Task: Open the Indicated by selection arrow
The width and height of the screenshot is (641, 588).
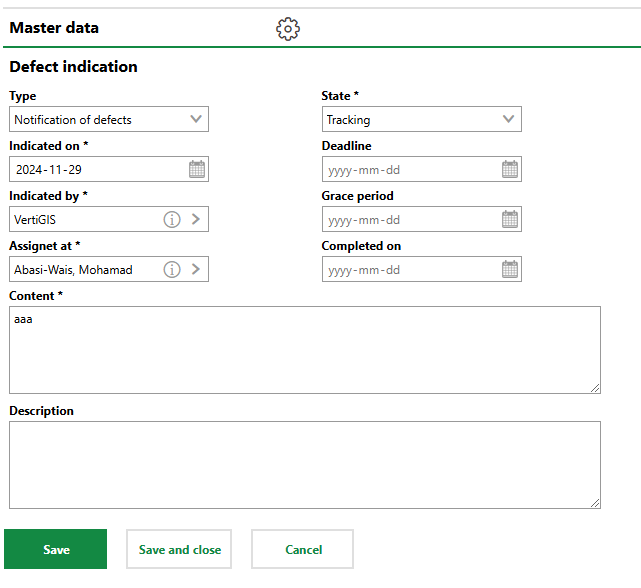Action: [195, 220]
